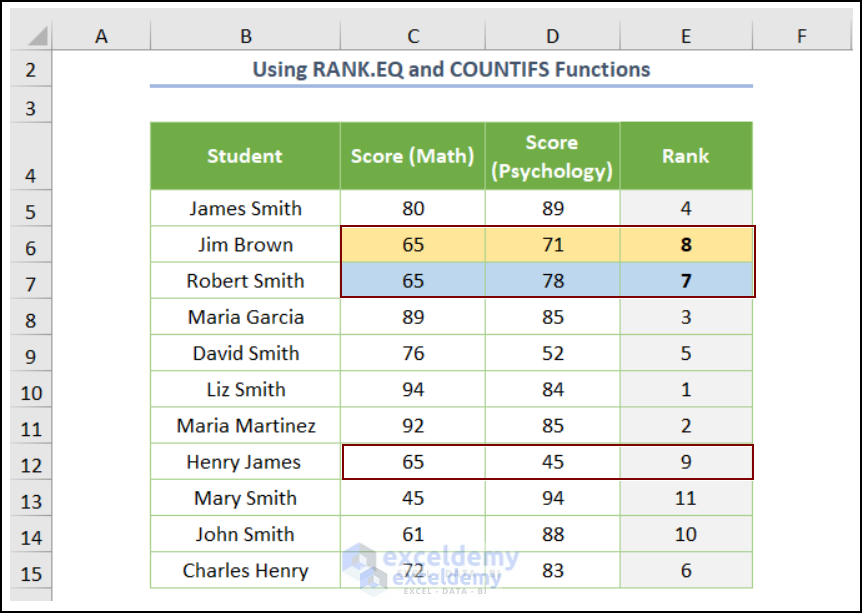The height and width of the screenshot is (613, 862).
Task: Select the 'Henry James' cell
Action: coord(245,462)
